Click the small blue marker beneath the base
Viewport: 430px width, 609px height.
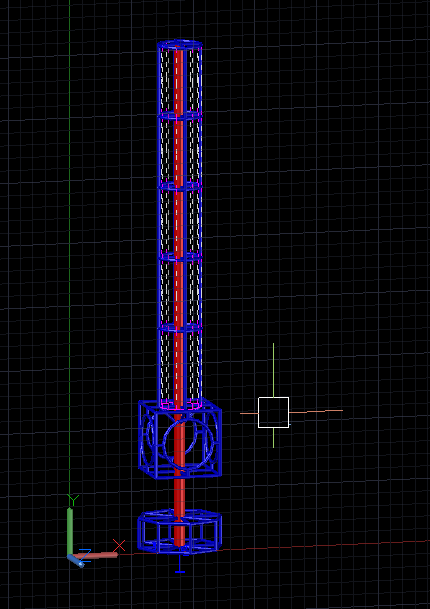pos(179,564)
